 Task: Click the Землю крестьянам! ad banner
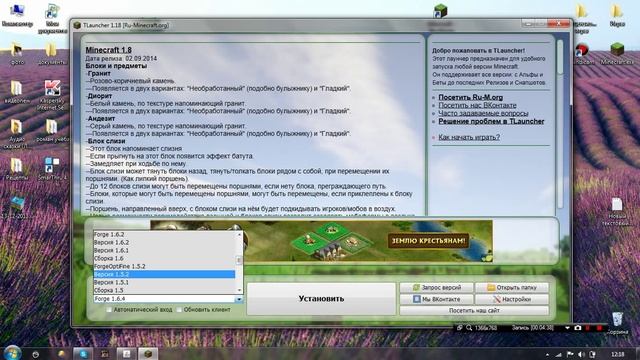point(321,241)
